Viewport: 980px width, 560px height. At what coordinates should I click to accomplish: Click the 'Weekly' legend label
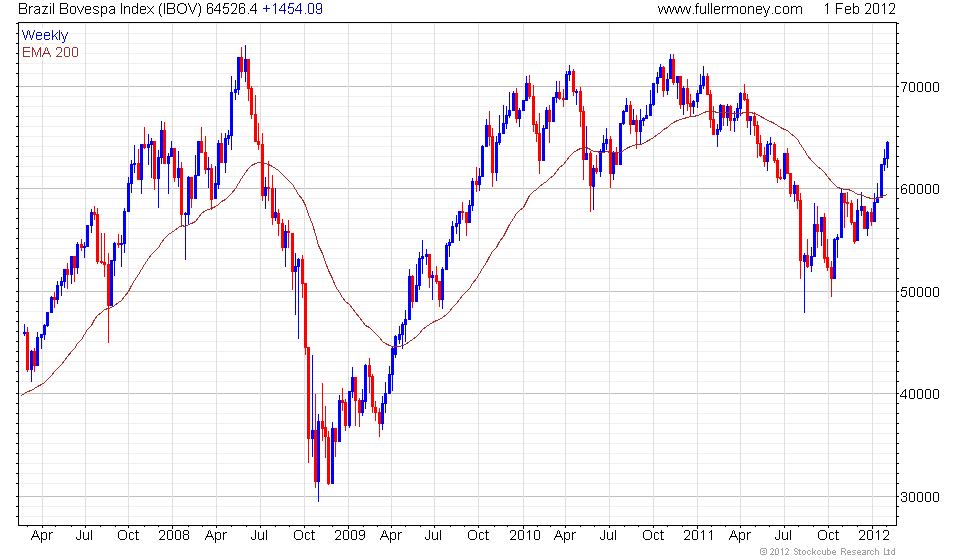tap(44, 36)
